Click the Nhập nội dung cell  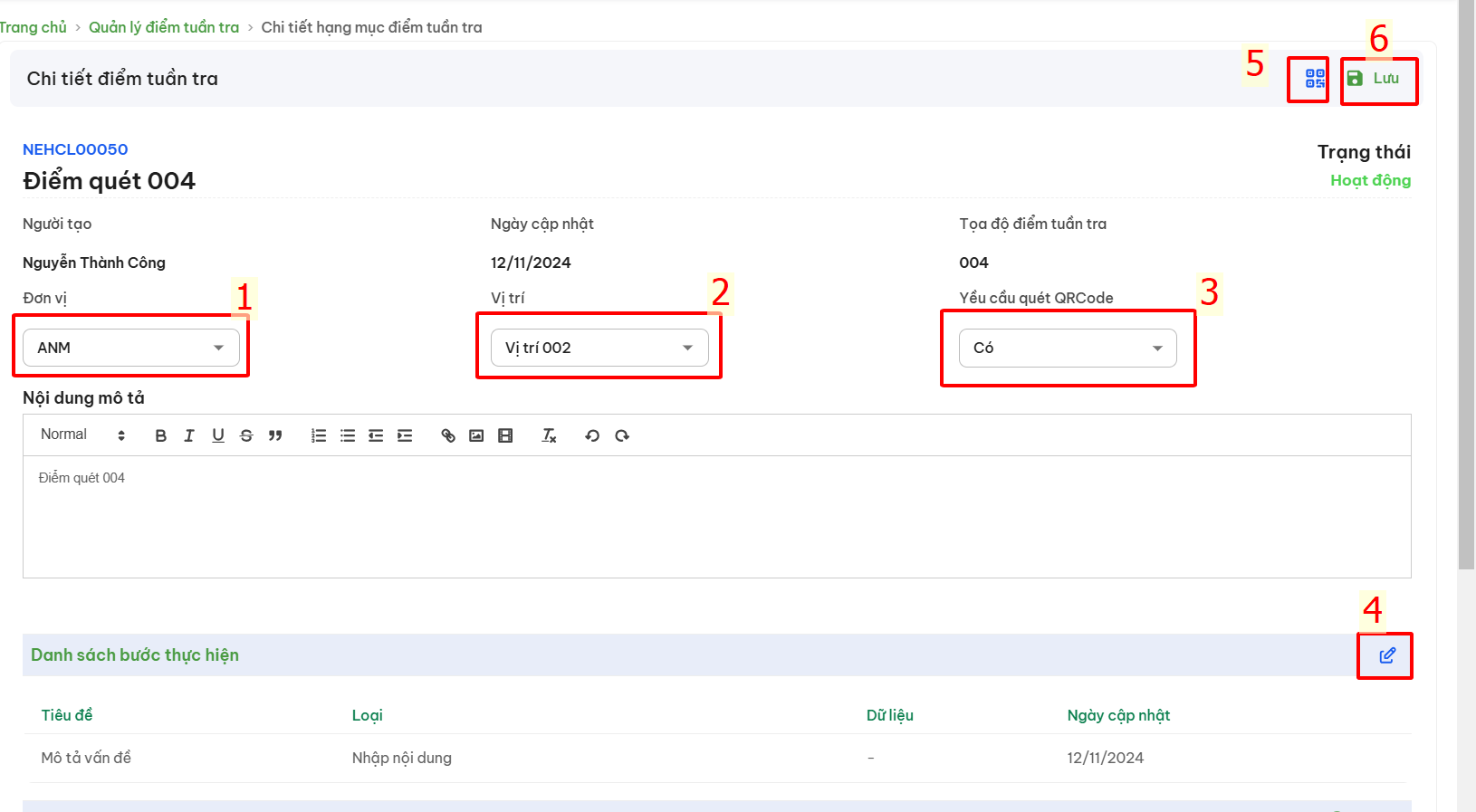point(402,758)
